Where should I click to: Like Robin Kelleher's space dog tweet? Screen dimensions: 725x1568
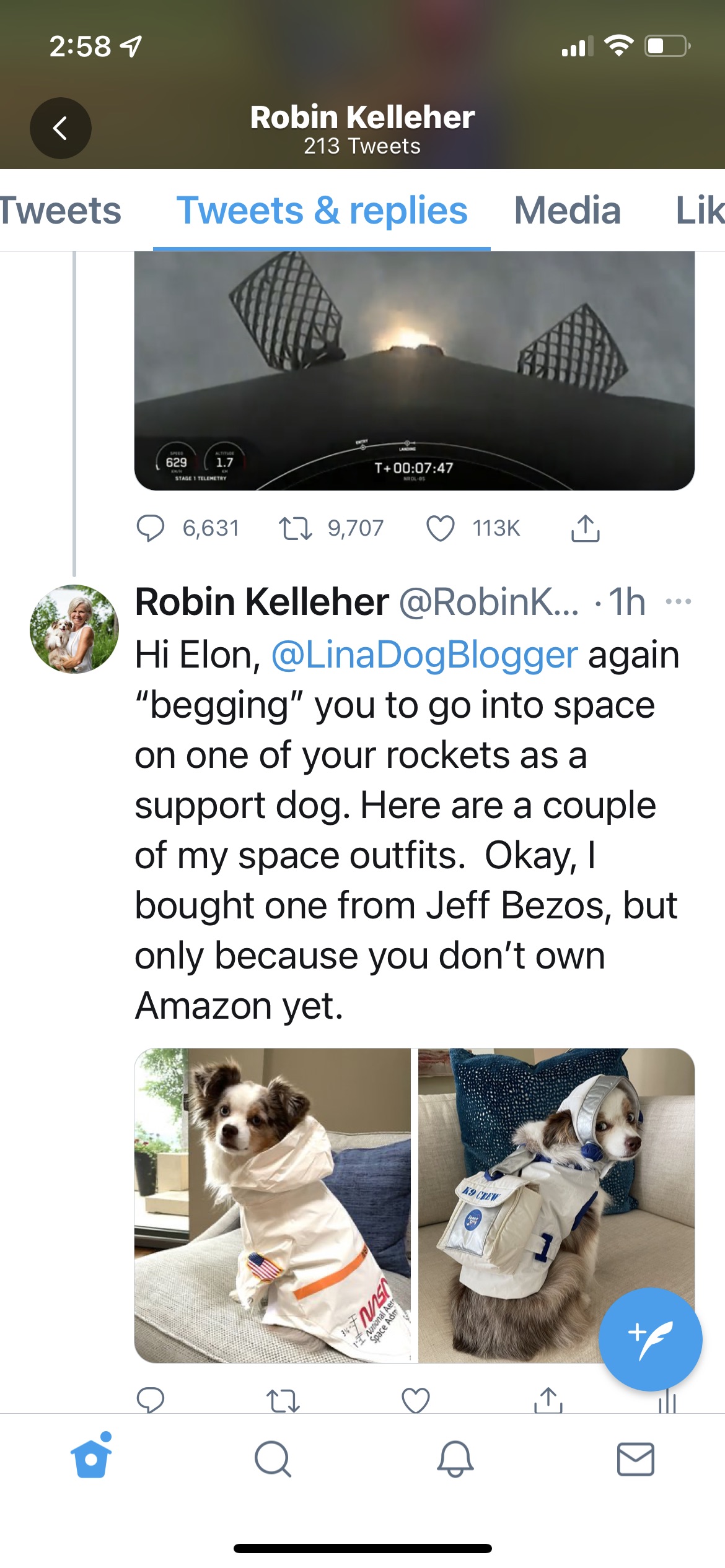coord(415,1400)
